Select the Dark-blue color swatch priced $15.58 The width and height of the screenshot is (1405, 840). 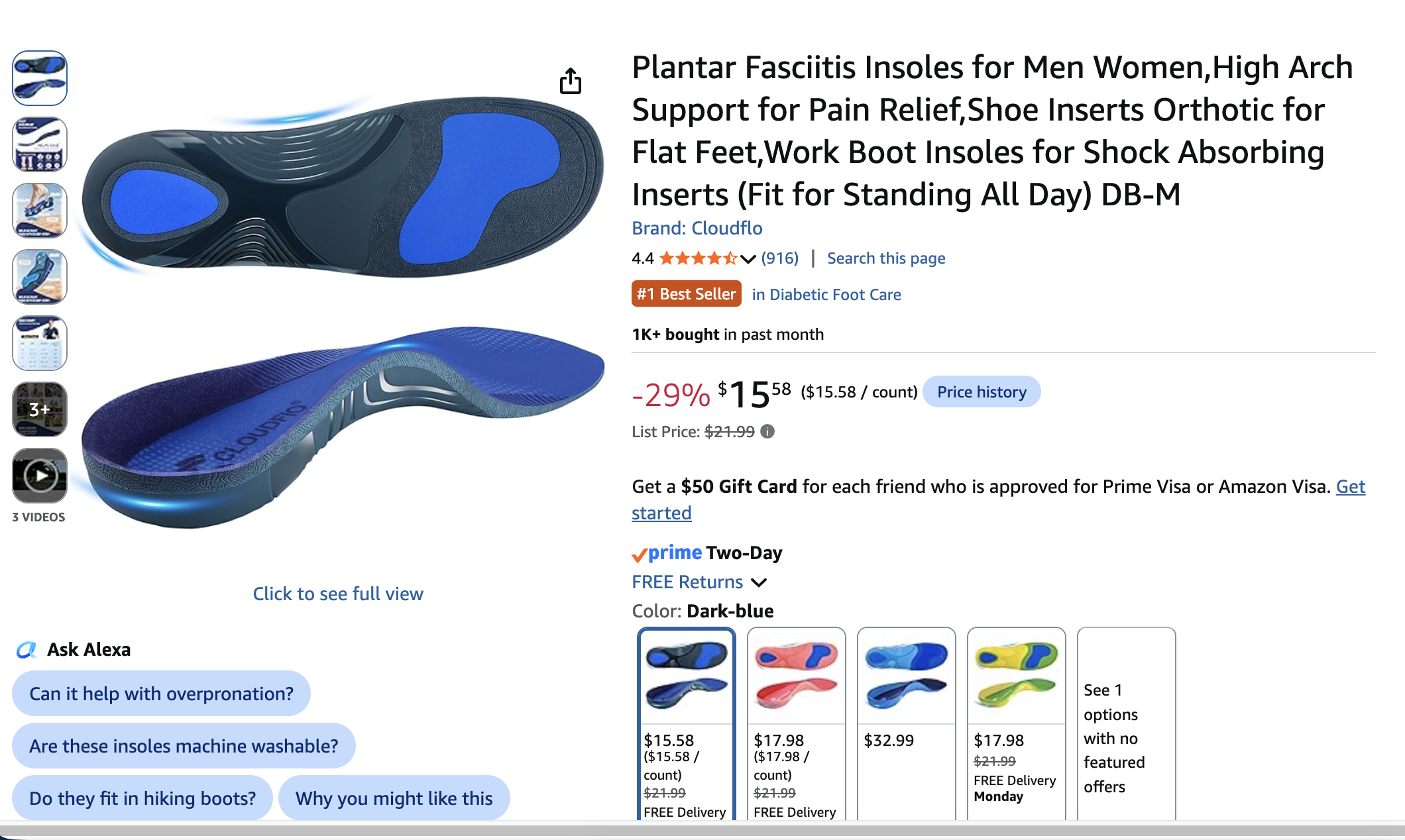click(x=687, y=723)
